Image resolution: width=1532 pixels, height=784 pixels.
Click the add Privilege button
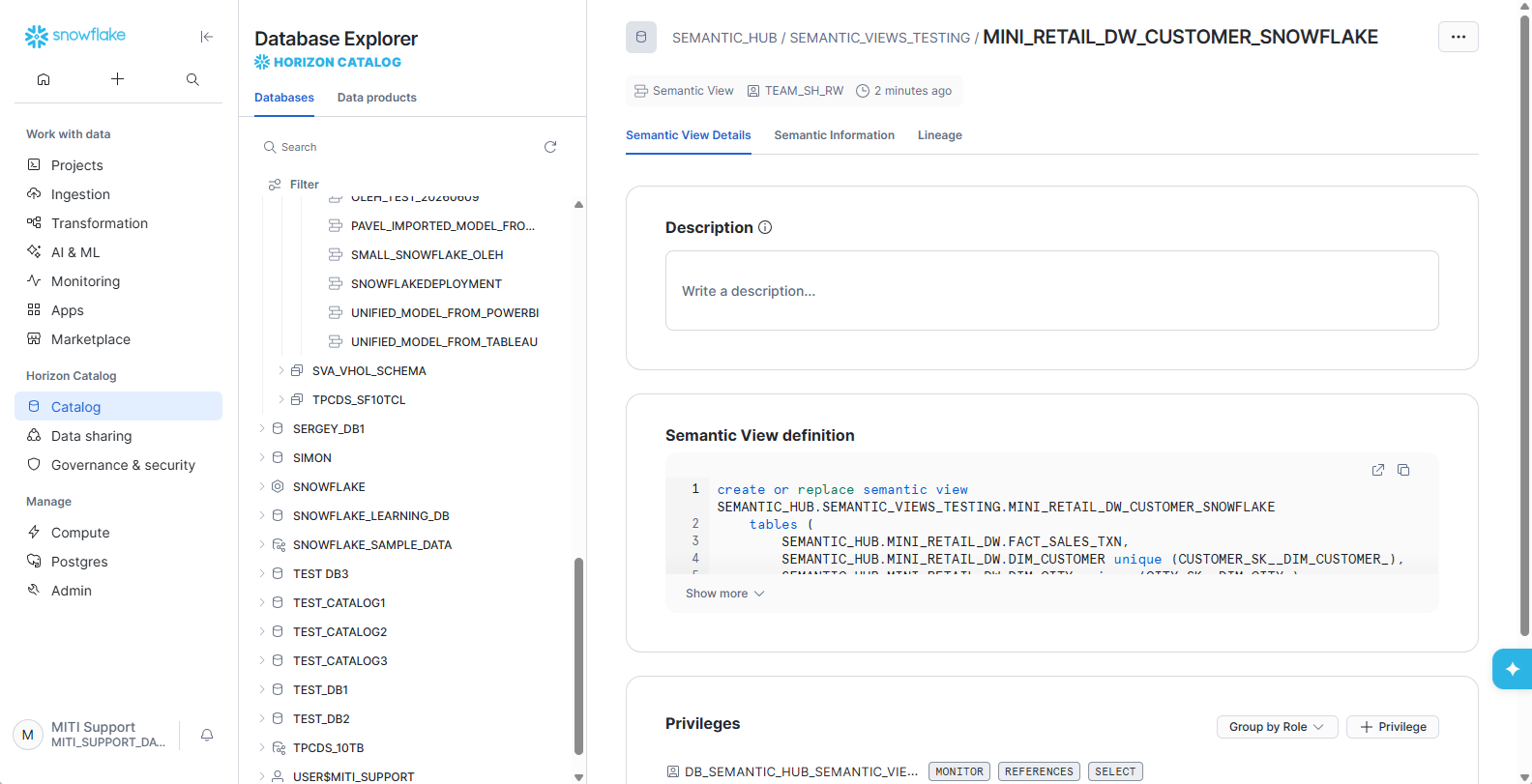(1393, 727)
